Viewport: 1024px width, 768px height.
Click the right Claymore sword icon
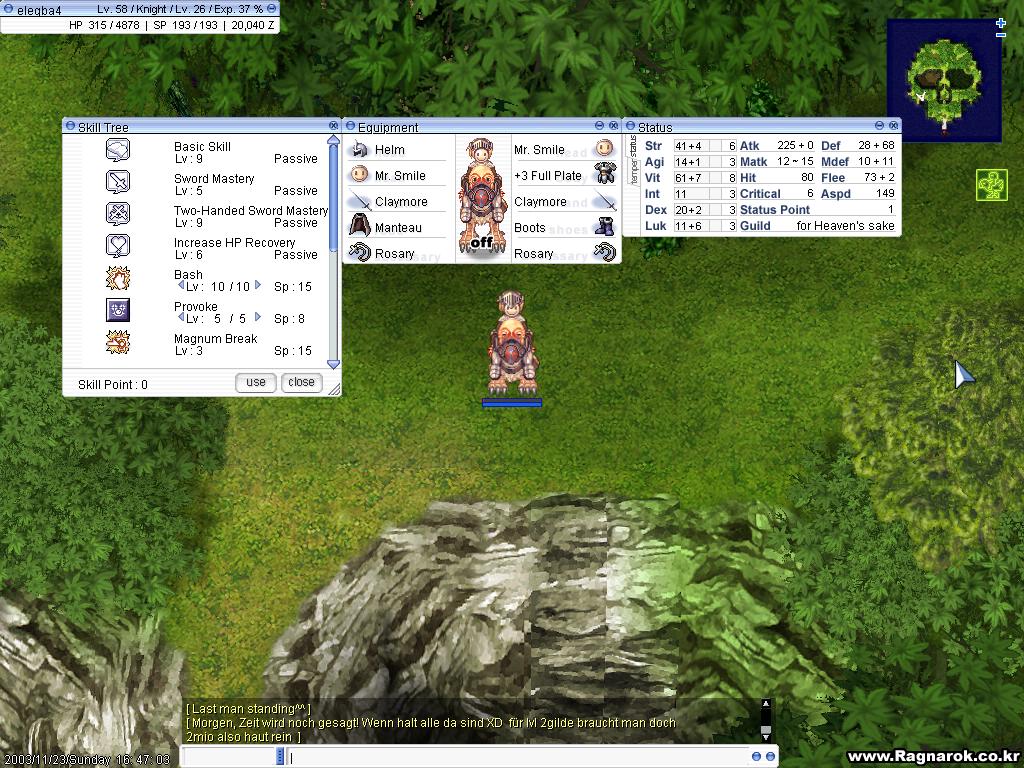point(605,201)
